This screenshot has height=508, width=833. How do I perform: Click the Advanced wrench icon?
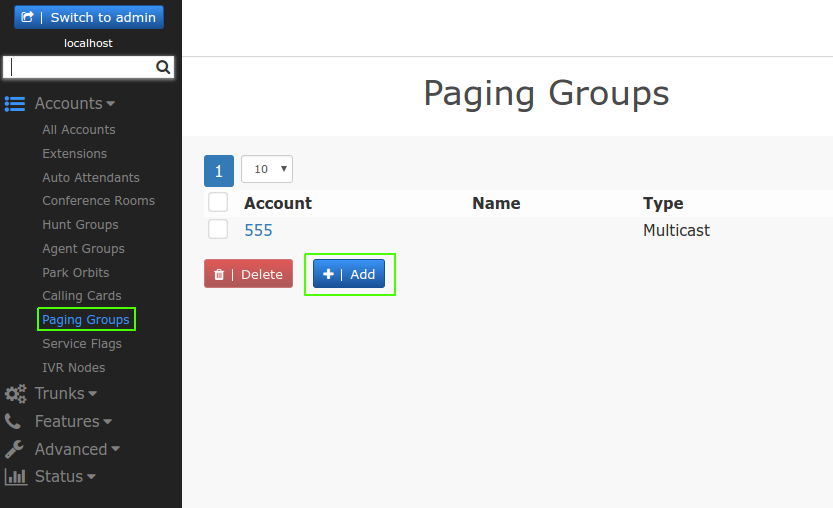coord(15,450)
